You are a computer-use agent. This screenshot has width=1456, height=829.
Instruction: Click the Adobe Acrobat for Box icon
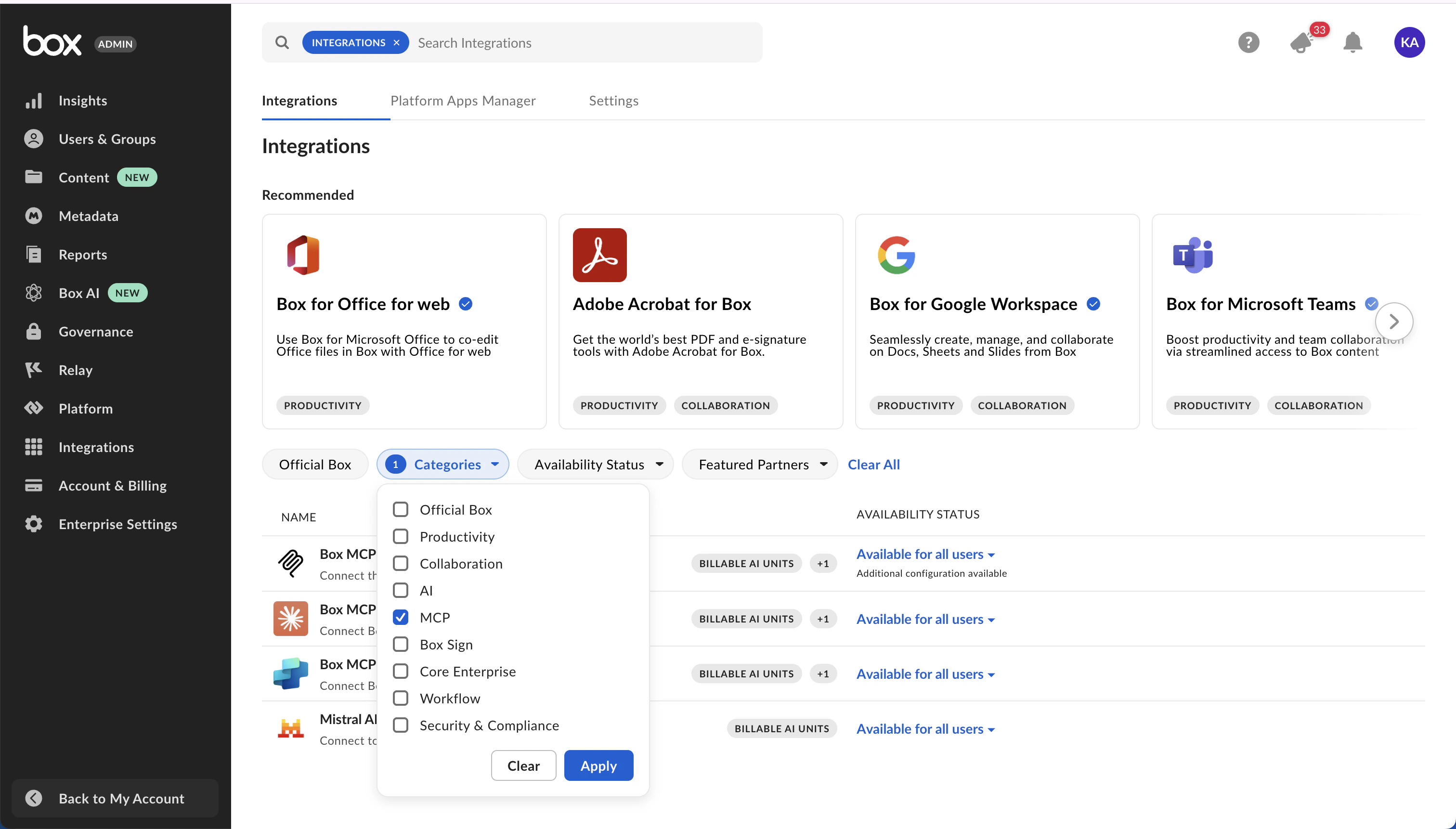click(599, 255)
